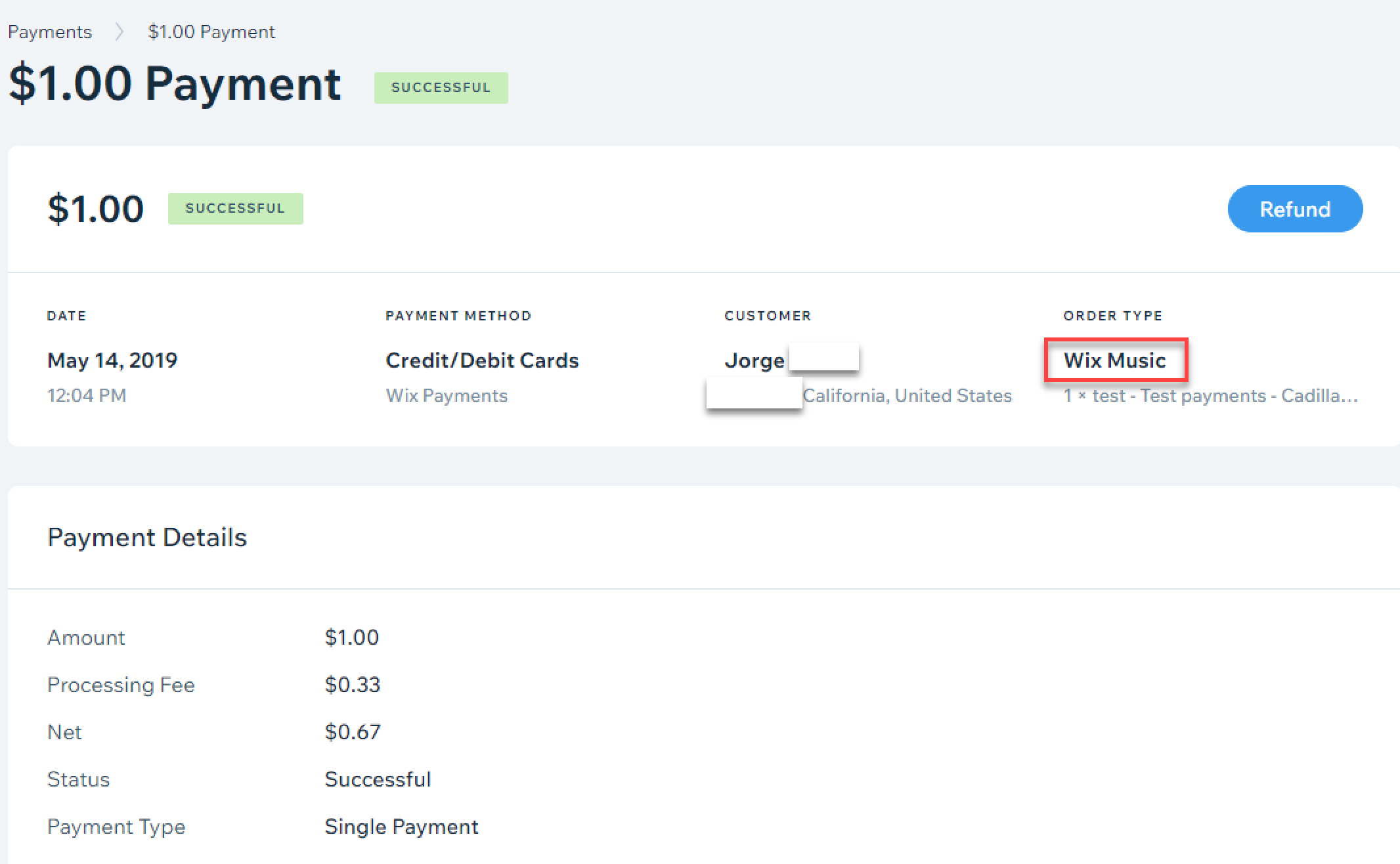Click the 12:04 PM timestamp
Viewport: 1400px width, 864px height.
coord(87,395)
